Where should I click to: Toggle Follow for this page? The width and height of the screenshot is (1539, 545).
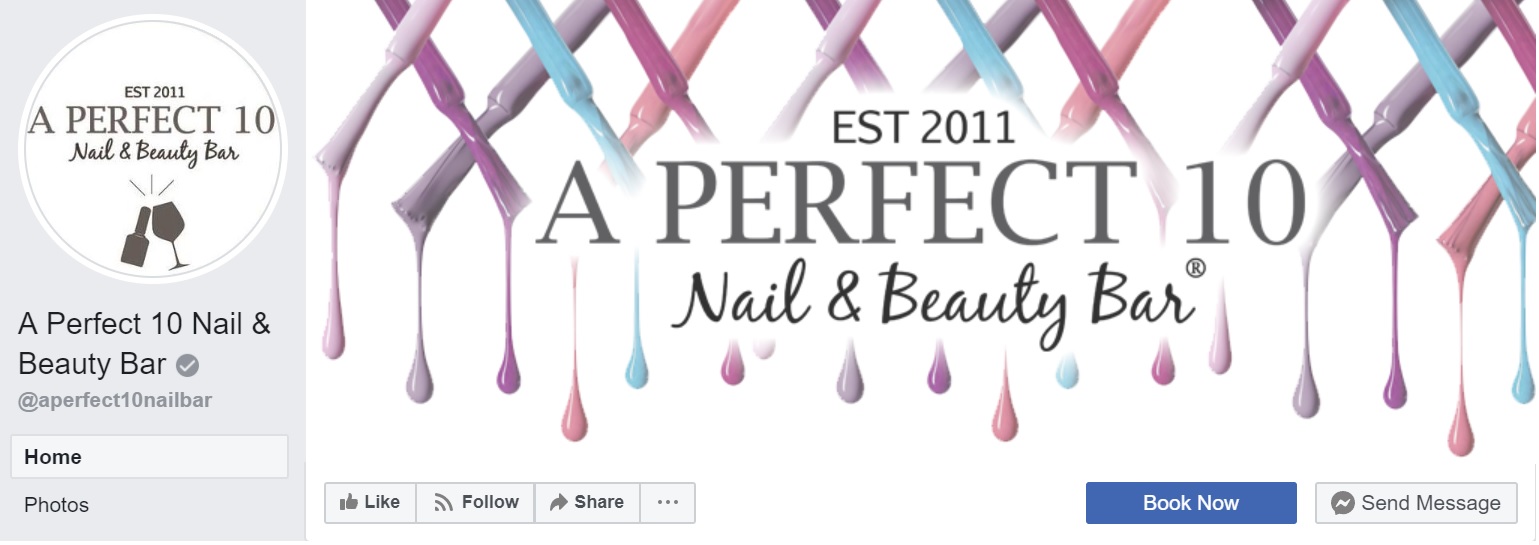click(x=476, y=503)
